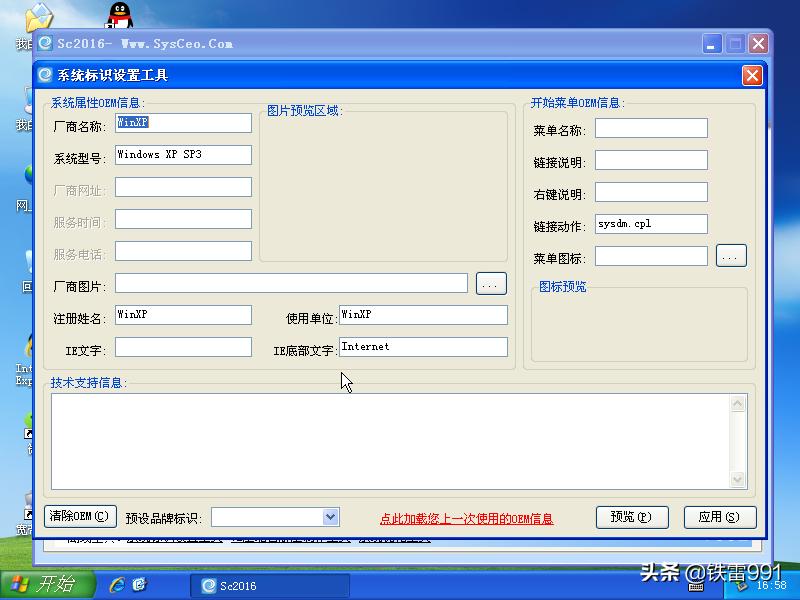Click the 厂商名称 field containing WinXP
This screenshot has width=800, height=600.
(x=183, y=122)
